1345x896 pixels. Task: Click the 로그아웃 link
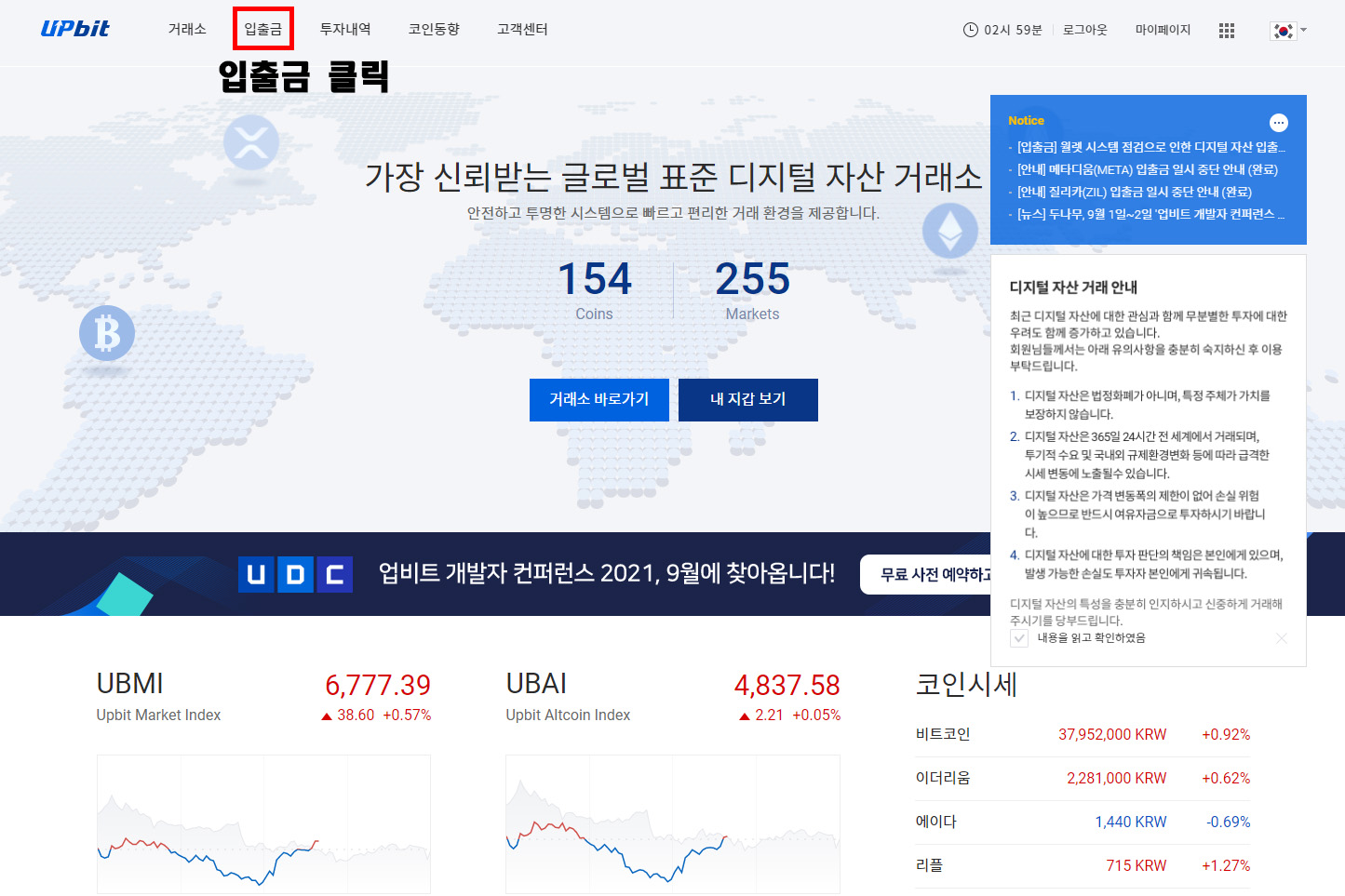1085,30
